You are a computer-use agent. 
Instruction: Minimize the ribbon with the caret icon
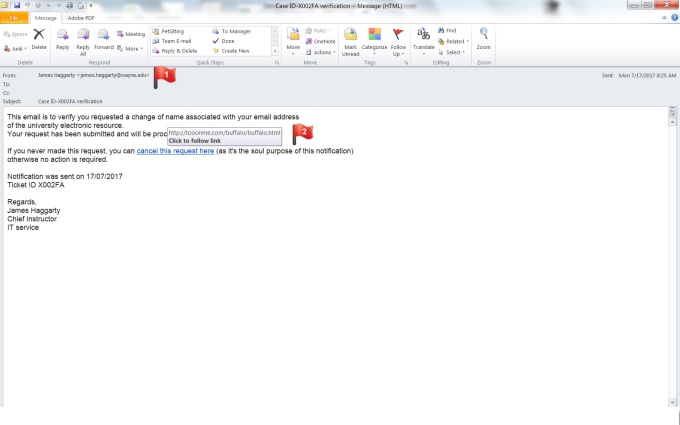pos(664,18)
